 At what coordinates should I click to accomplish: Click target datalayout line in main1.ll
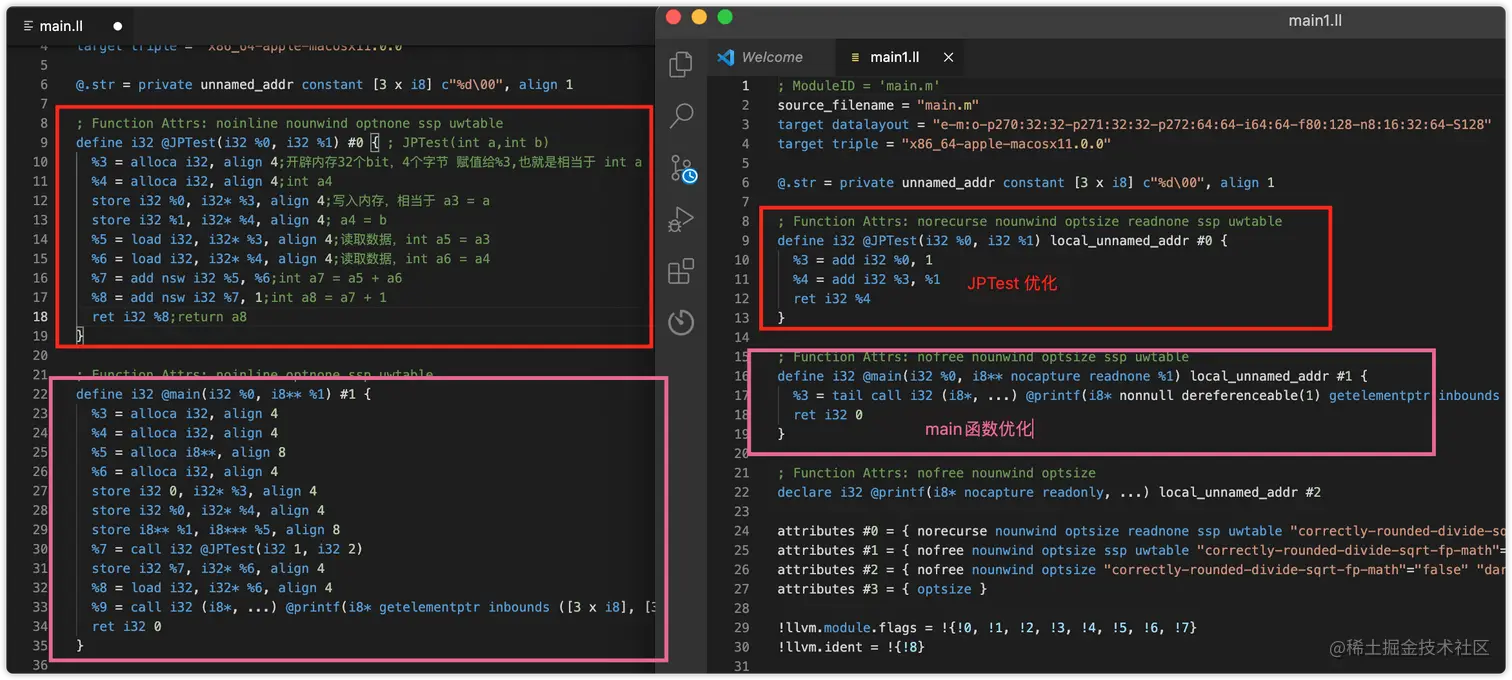[1134, 124]
